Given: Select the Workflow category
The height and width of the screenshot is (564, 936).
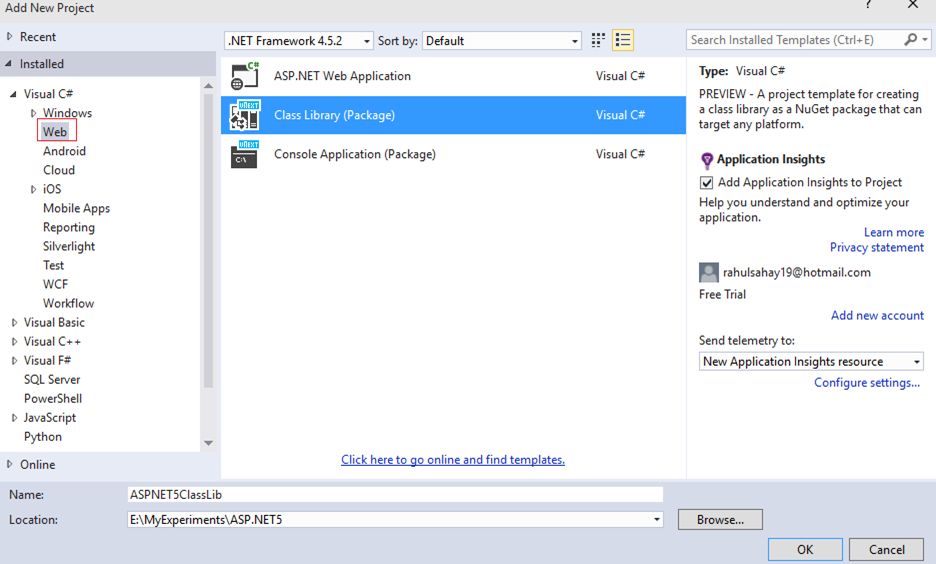Looking at the screenshot, I should (69, 303).
